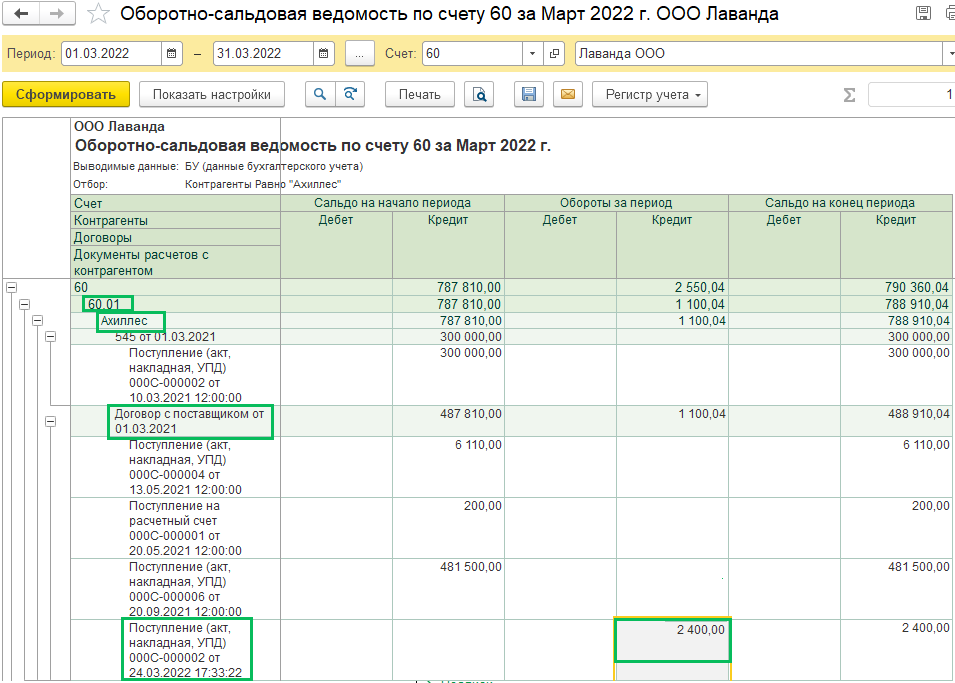Find next with magnifier arrow icon

tap(350, 94)
